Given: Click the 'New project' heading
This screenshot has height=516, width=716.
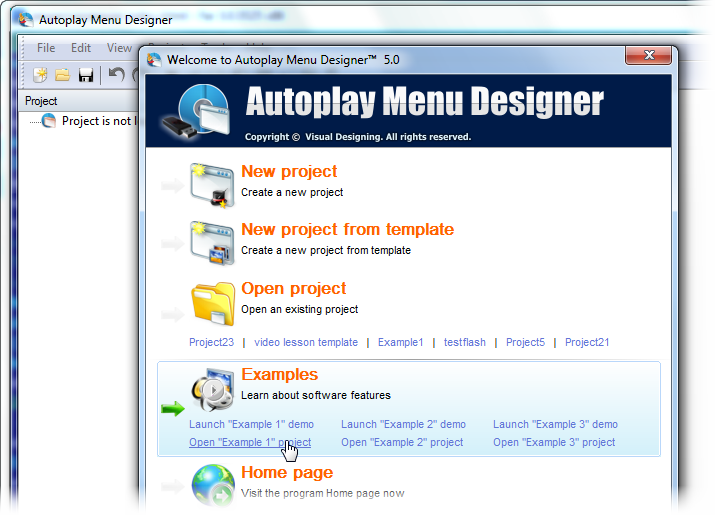Looking at the screenshot, I should coord(289,171).
